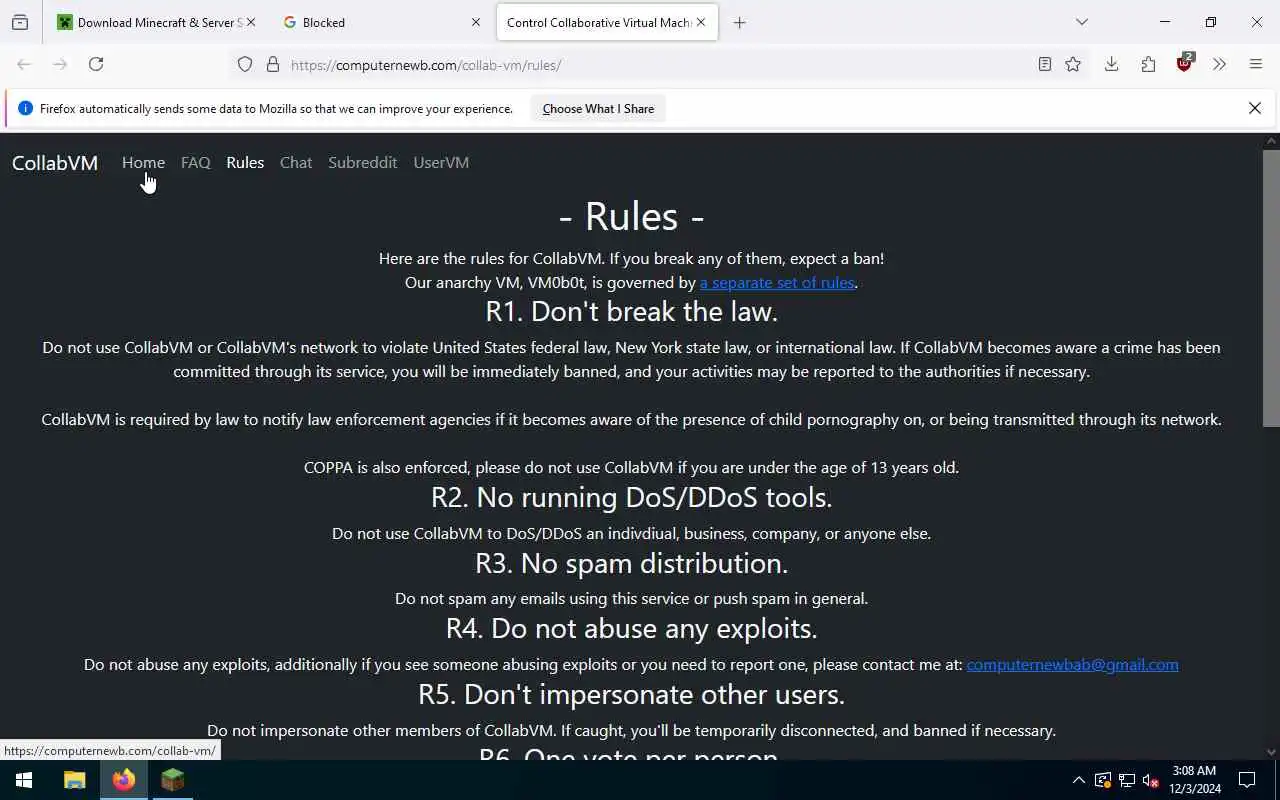Click computernewbab@gmail.com email link
This screenshot has width=1280, height=800.
[x=1072, y=664]
